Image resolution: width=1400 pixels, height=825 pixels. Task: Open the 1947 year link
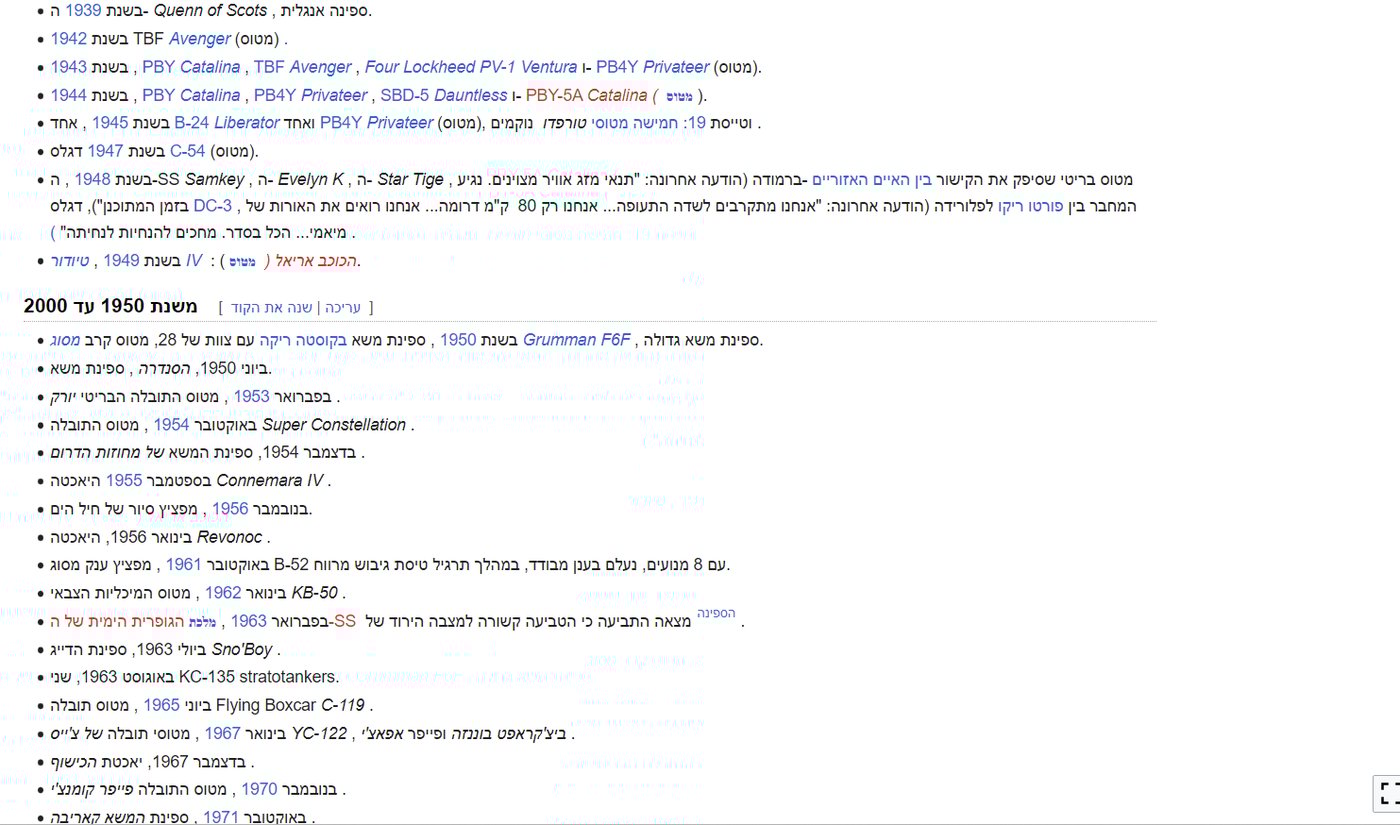point(105,151)
